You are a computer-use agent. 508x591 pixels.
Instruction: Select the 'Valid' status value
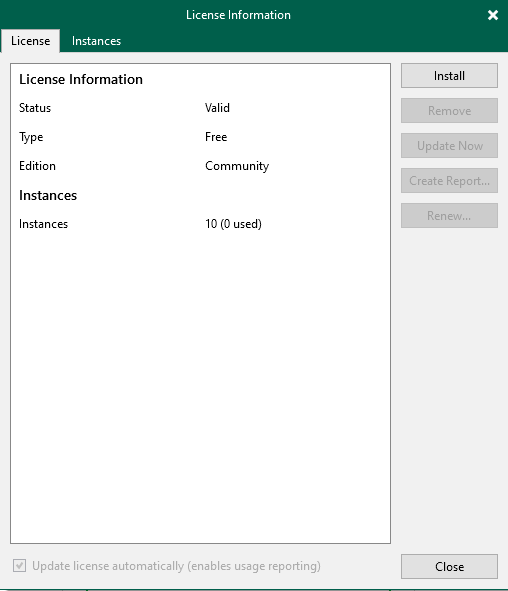[x=217, y=108]
